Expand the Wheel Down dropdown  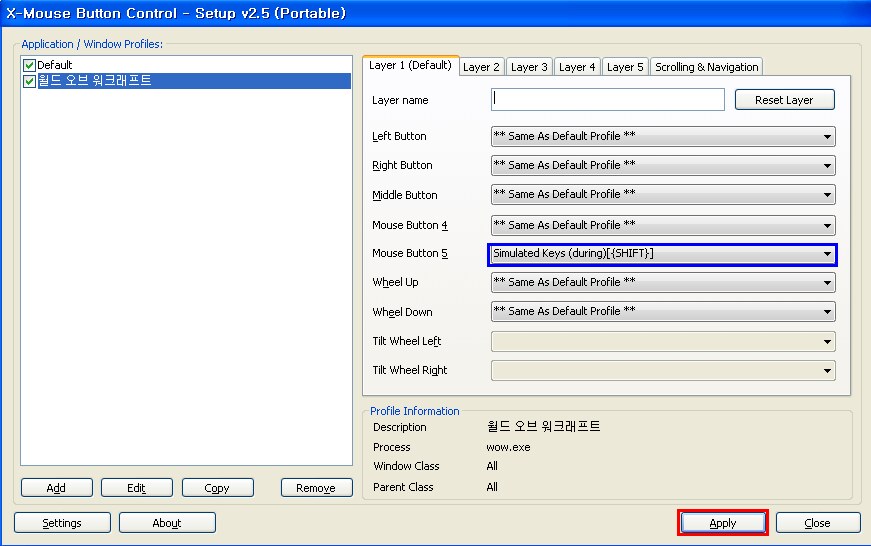663,312
